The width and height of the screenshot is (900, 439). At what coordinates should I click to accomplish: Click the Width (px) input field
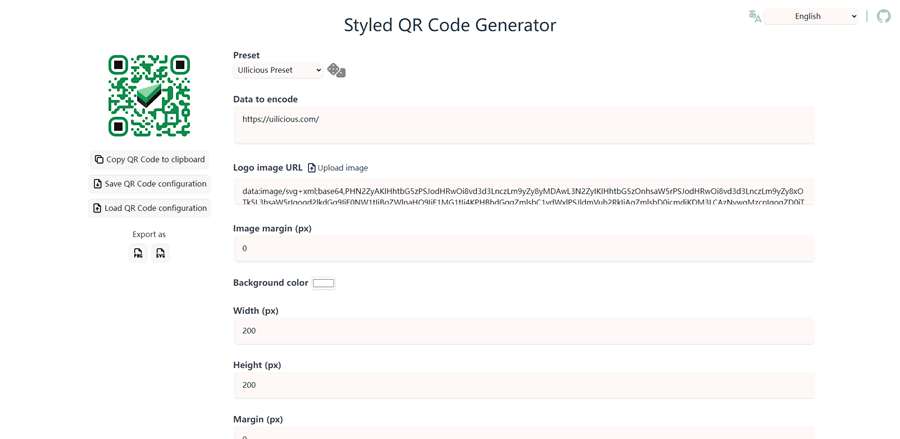point(523,330)
